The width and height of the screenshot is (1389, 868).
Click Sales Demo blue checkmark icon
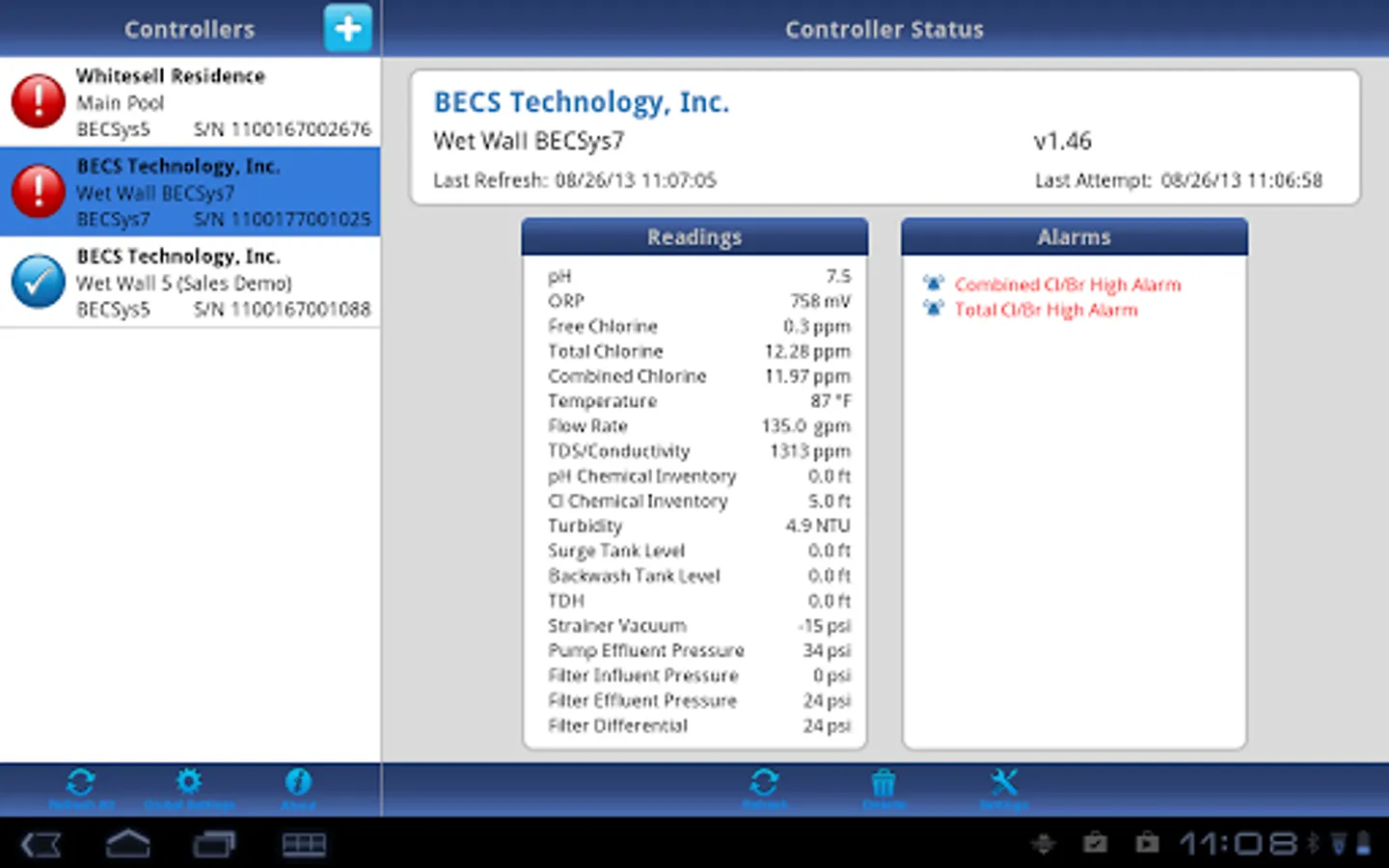[x=38, y=282]
